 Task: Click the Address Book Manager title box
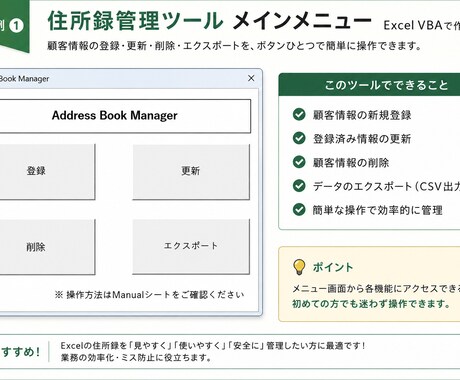(125, 116)
